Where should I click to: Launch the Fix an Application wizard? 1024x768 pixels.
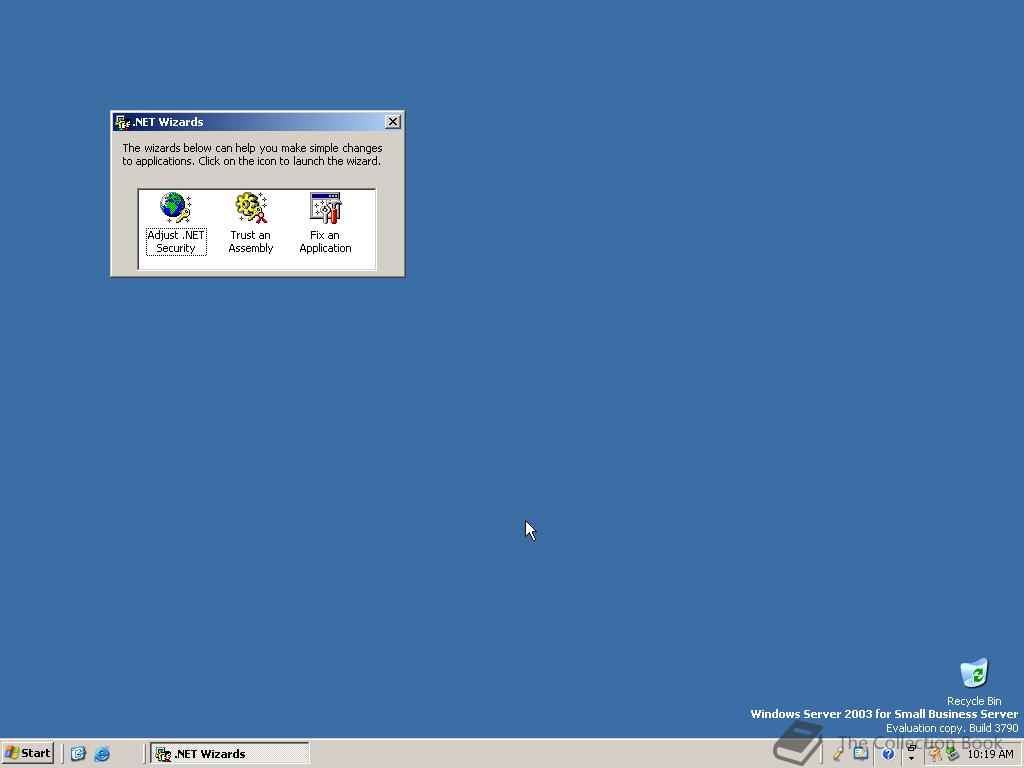point(325,223)
